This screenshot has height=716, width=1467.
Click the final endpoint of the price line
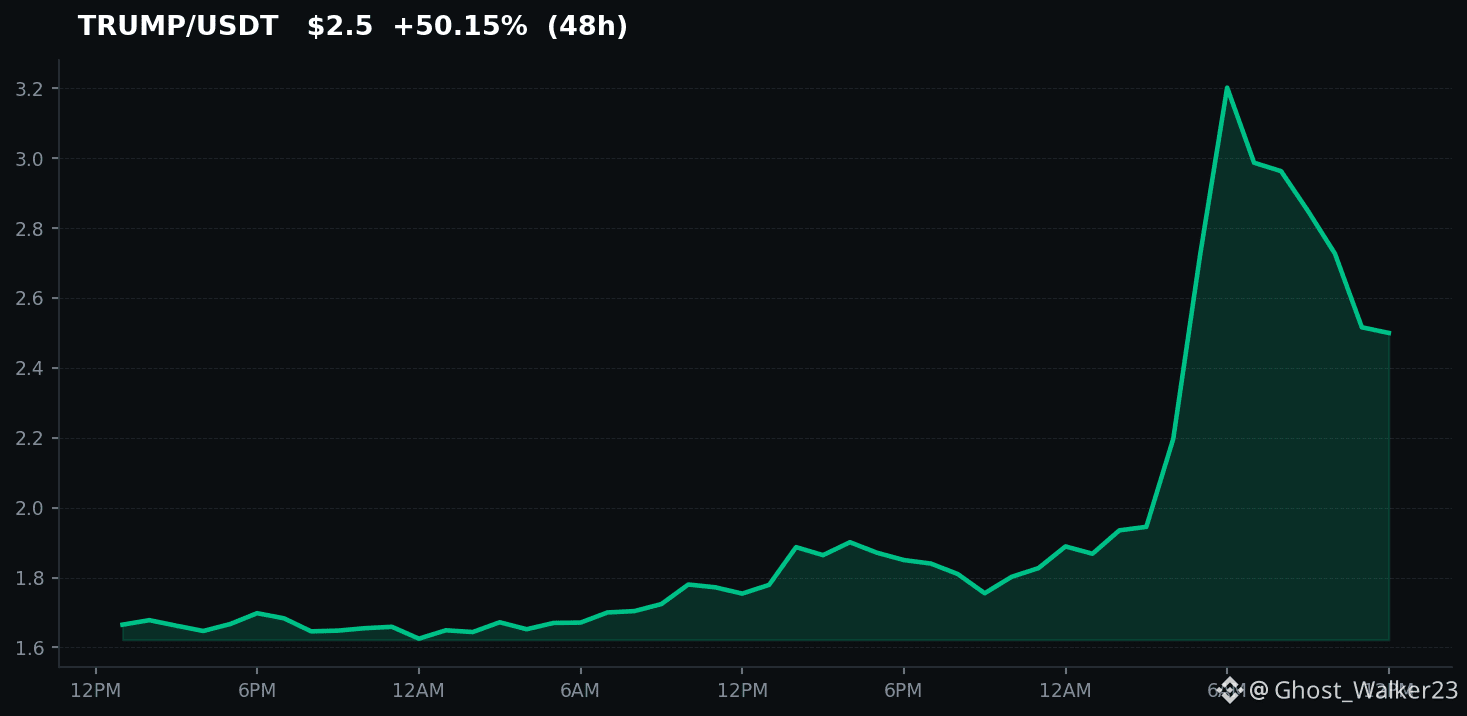[1389, 333]
